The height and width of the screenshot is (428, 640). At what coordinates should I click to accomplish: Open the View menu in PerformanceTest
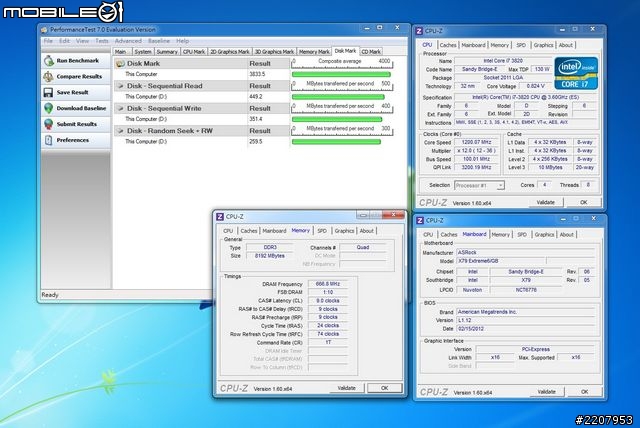pyautogui.click(x=82, y=41)
